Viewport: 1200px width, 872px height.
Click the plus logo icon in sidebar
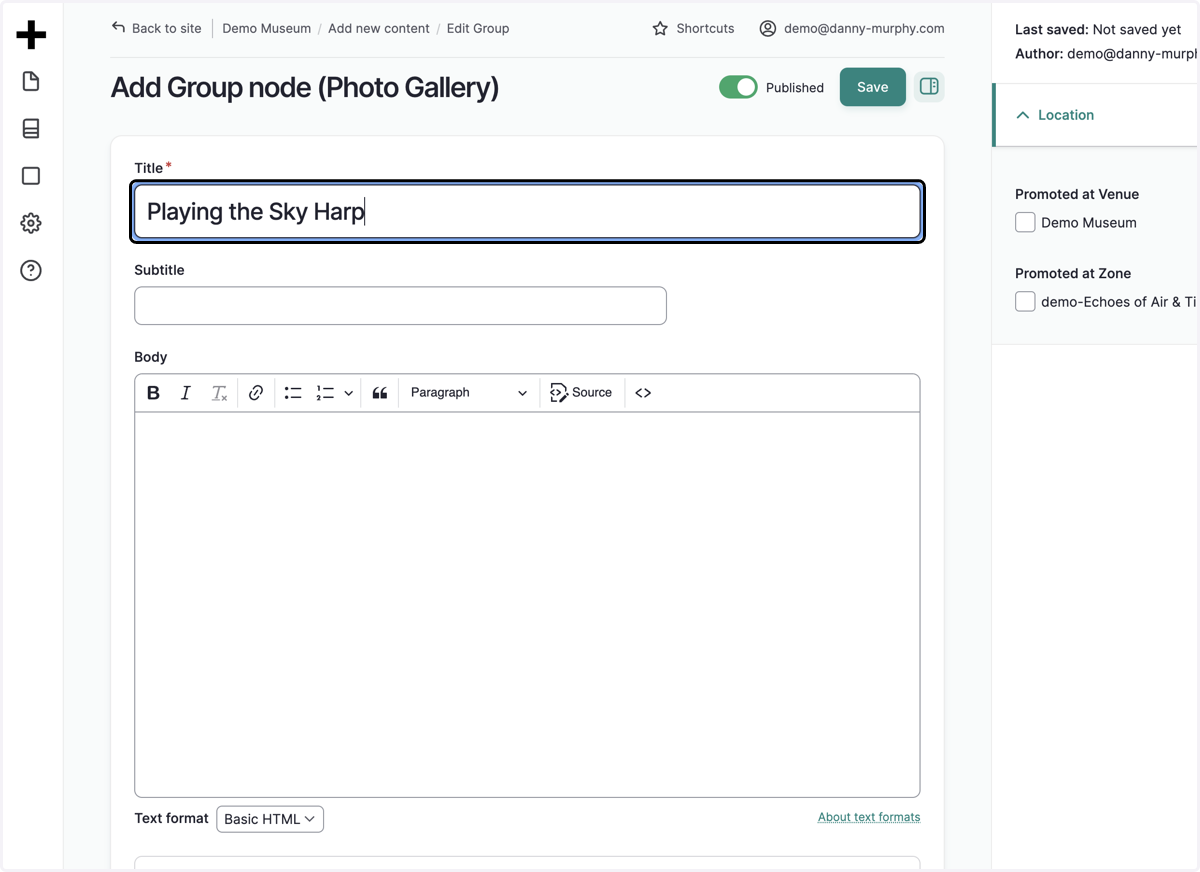coord(31,35)
